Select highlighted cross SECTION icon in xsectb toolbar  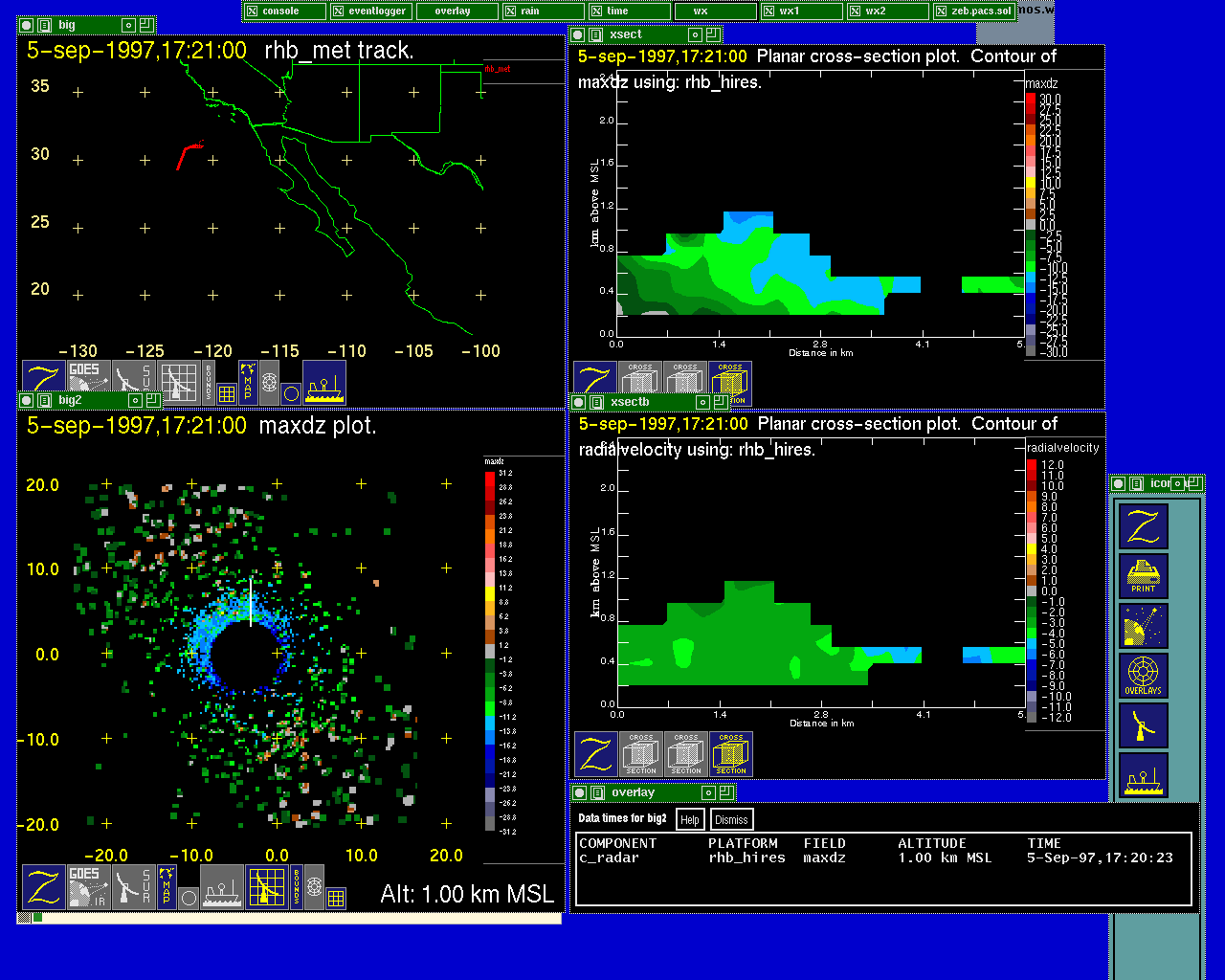[730, 754]
